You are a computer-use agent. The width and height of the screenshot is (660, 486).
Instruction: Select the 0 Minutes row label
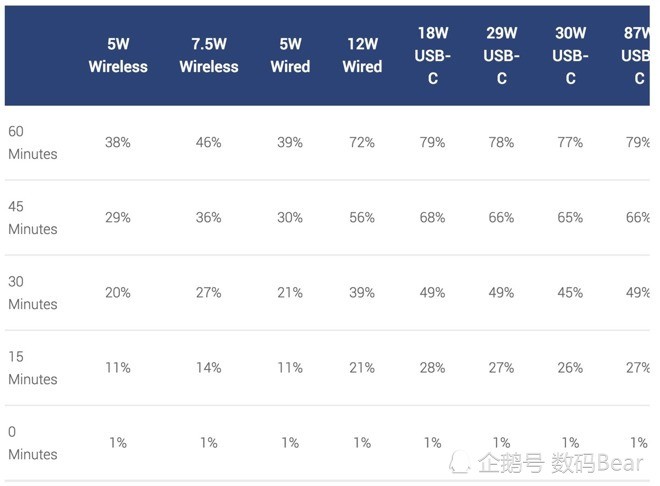(x=33, y=443)
